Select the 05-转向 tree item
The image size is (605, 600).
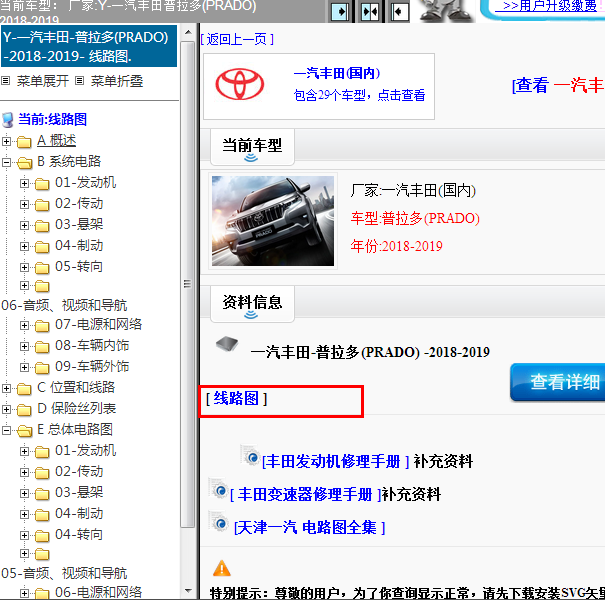[x=79, y=267]
